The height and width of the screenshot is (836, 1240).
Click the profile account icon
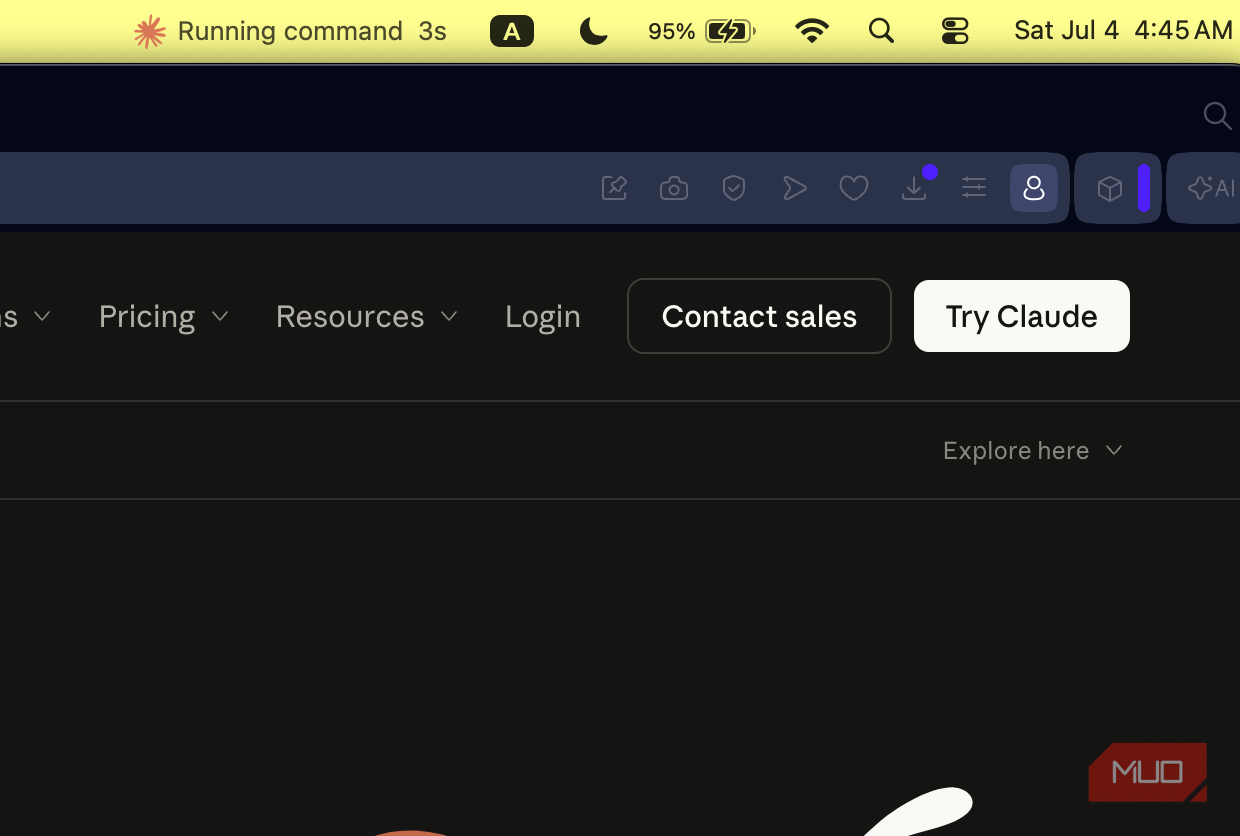tap(1034, 188)
